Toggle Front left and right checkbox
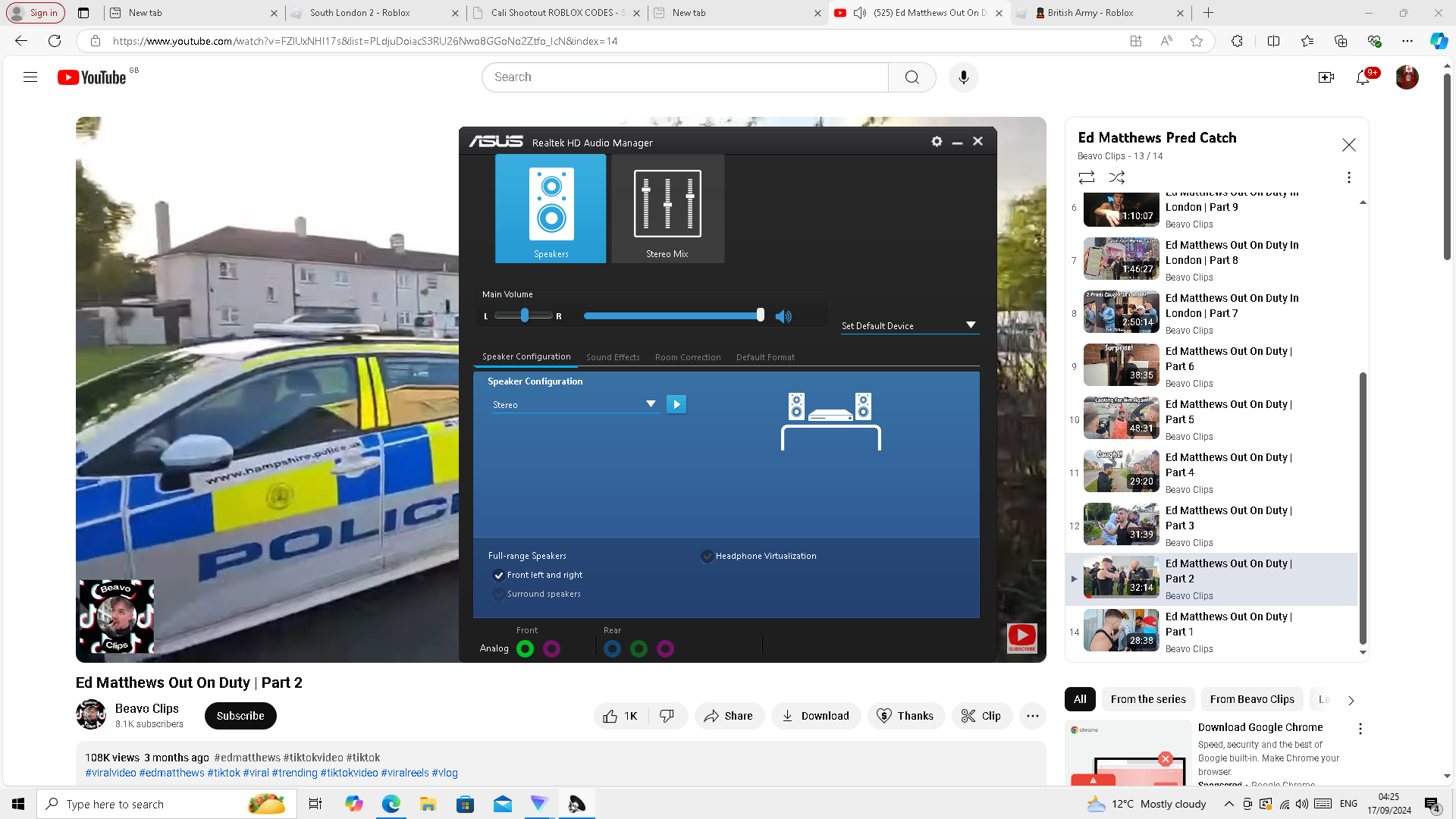Screen dimensions: 1456x819 (498, 575)
